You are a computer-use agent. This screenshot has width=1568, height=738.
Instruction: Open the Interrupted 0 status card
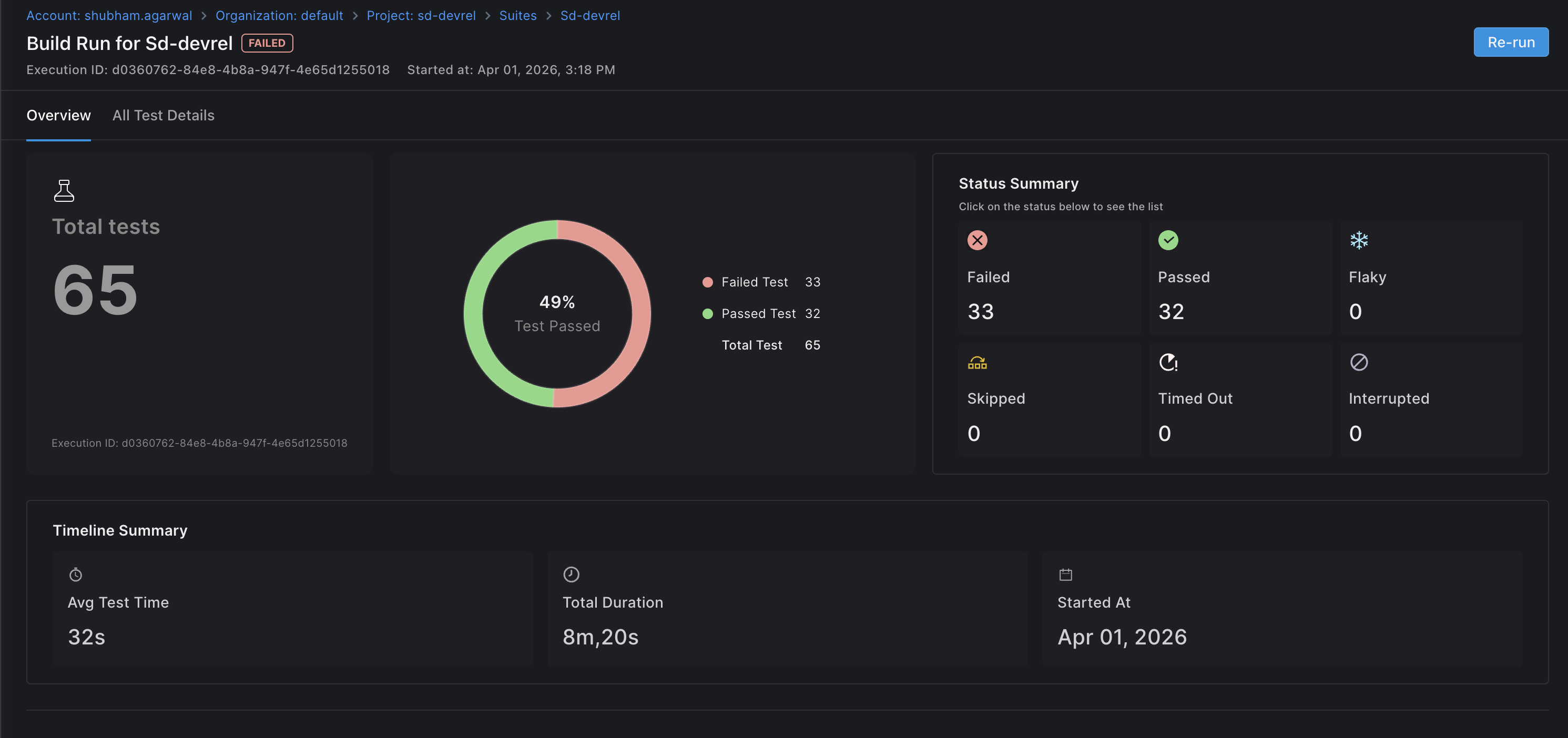1431,399
